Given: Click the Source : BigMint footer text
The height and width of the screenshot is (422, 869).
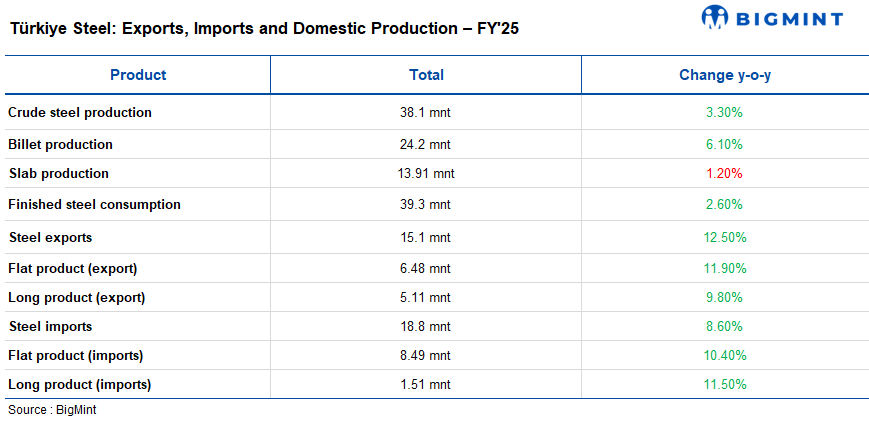Looking at the screenshot, I should [x=52, y=410].
